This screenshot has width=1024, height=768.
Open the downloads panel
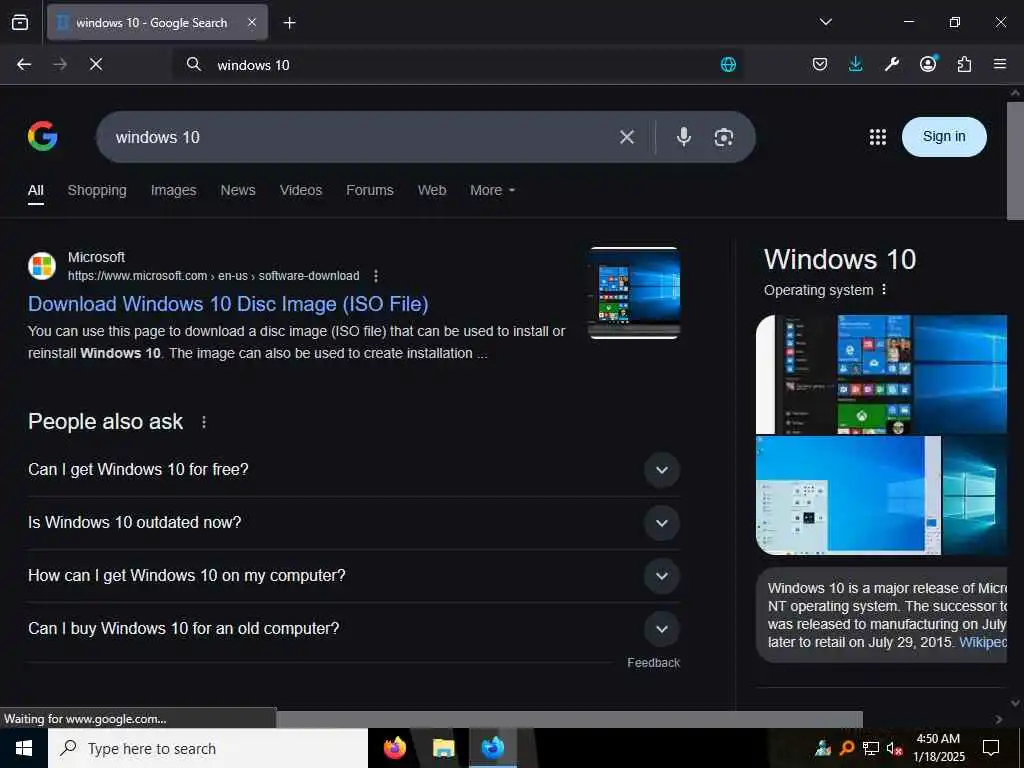[x=856, y=64]
